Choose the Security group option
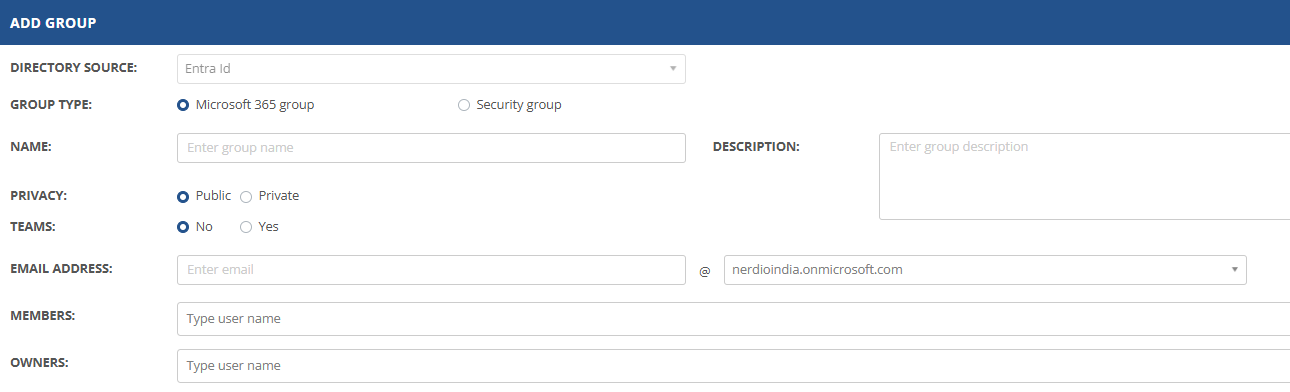Viewport: 1290px width, 392px height. [464, 105]
